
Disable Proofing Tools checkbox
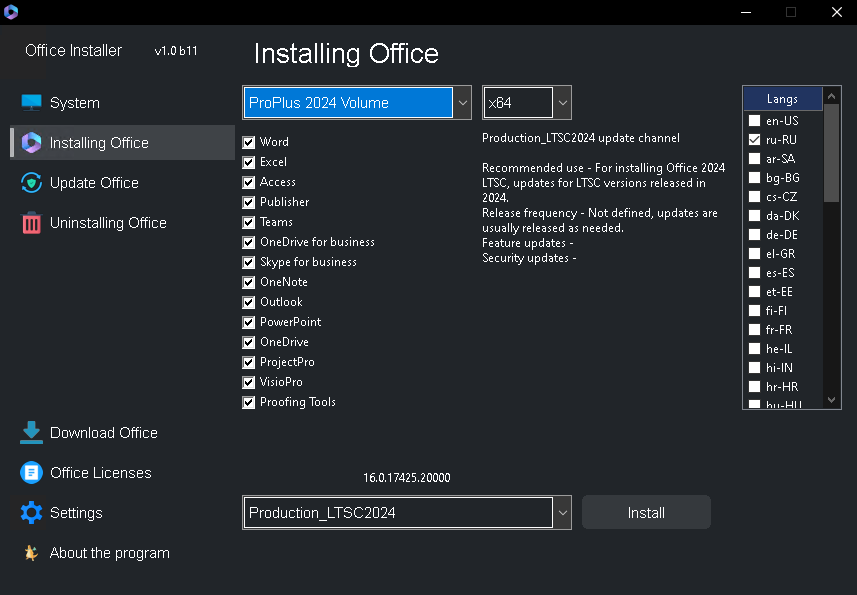pyautogui.click(x=249, y=402)
